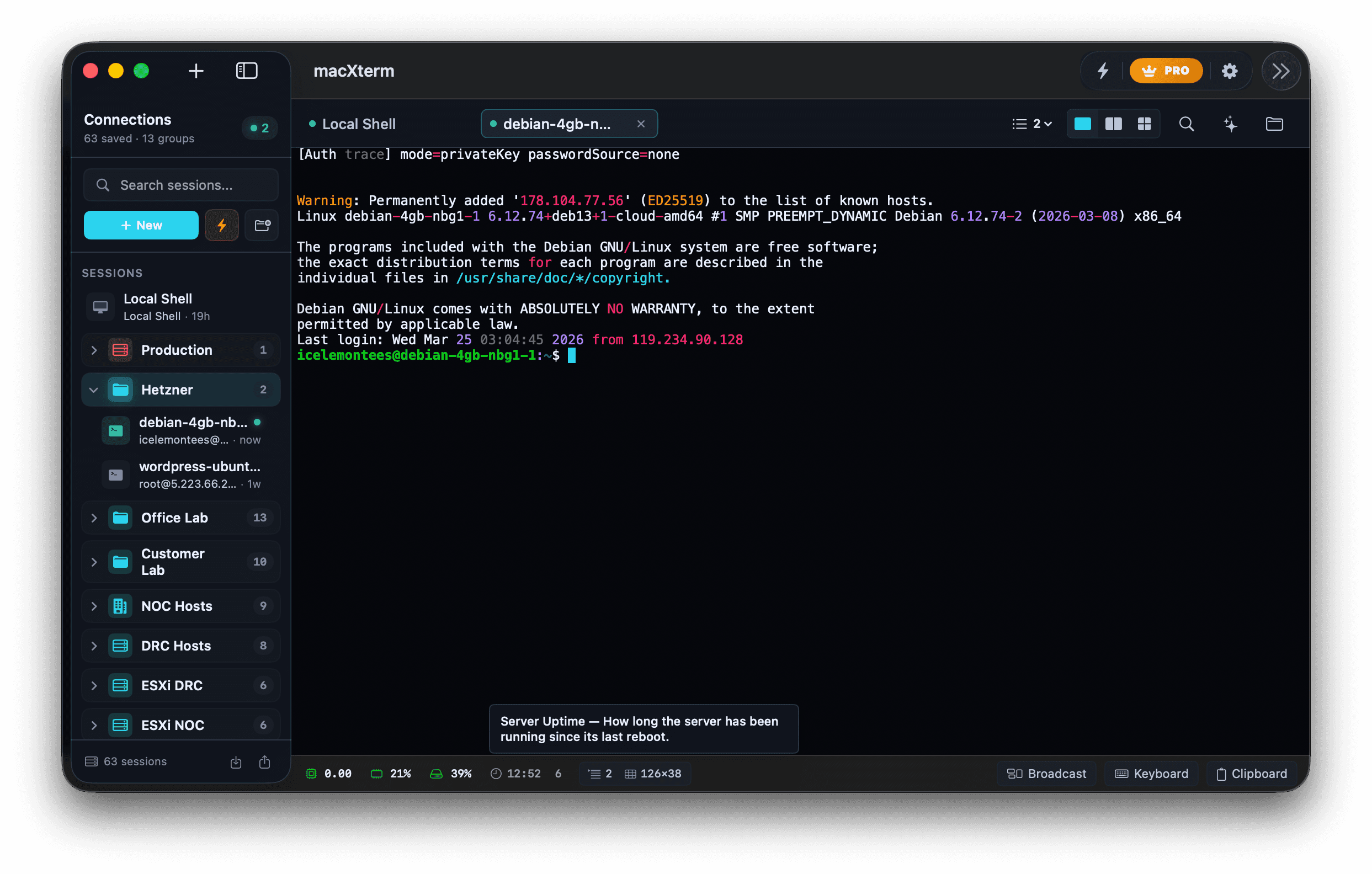
Task: Expand the ESXi DRC group
Action: tap(180, 685)
